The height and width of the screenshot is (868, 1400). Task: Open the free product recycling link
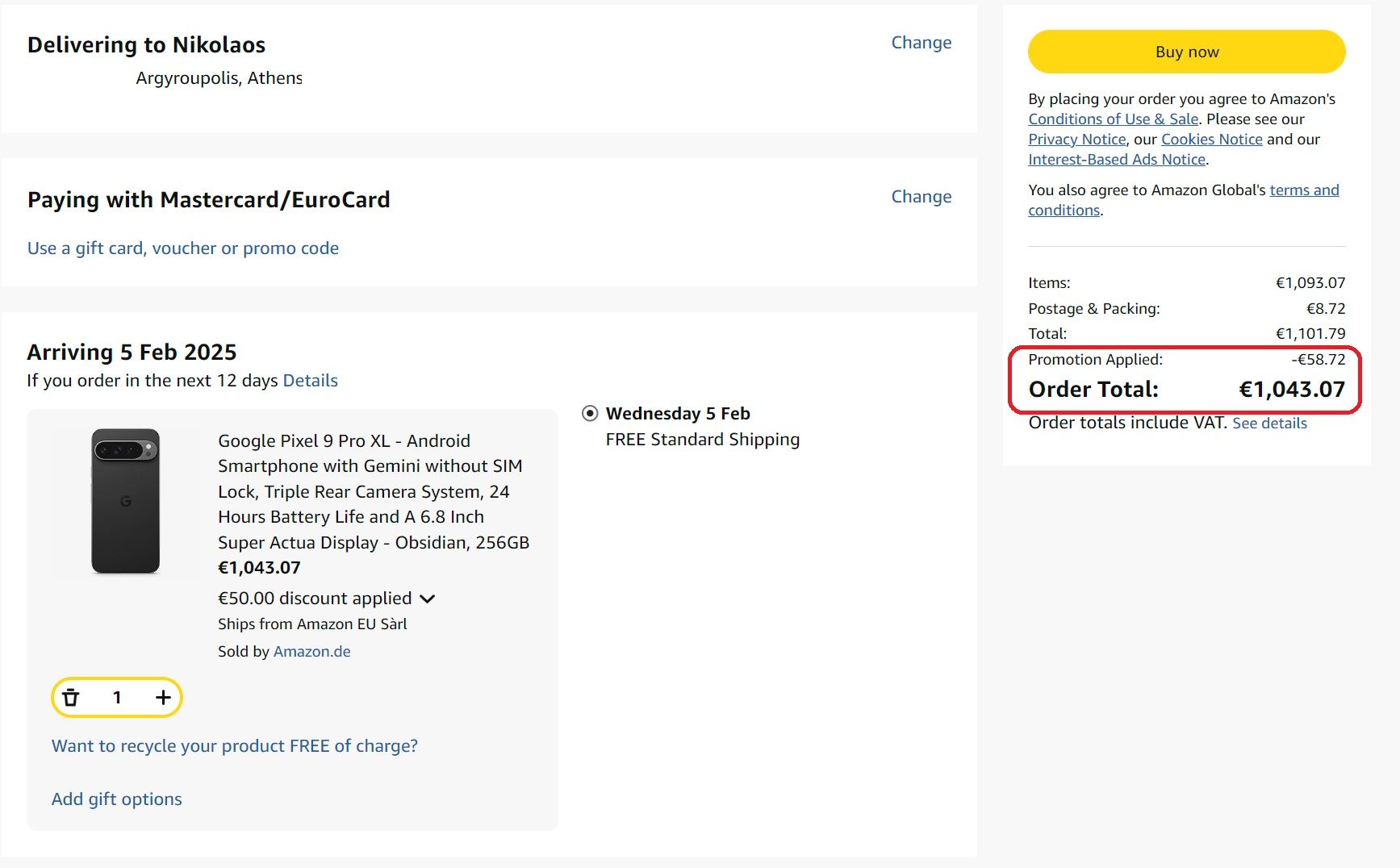tap(235, 746)
